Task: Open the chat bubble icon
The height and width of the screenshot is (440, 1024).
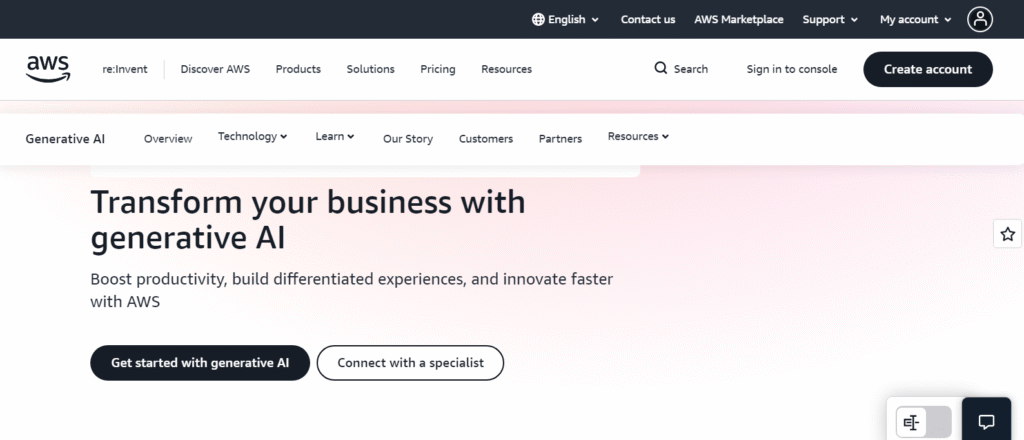Action: click(986, 422)
